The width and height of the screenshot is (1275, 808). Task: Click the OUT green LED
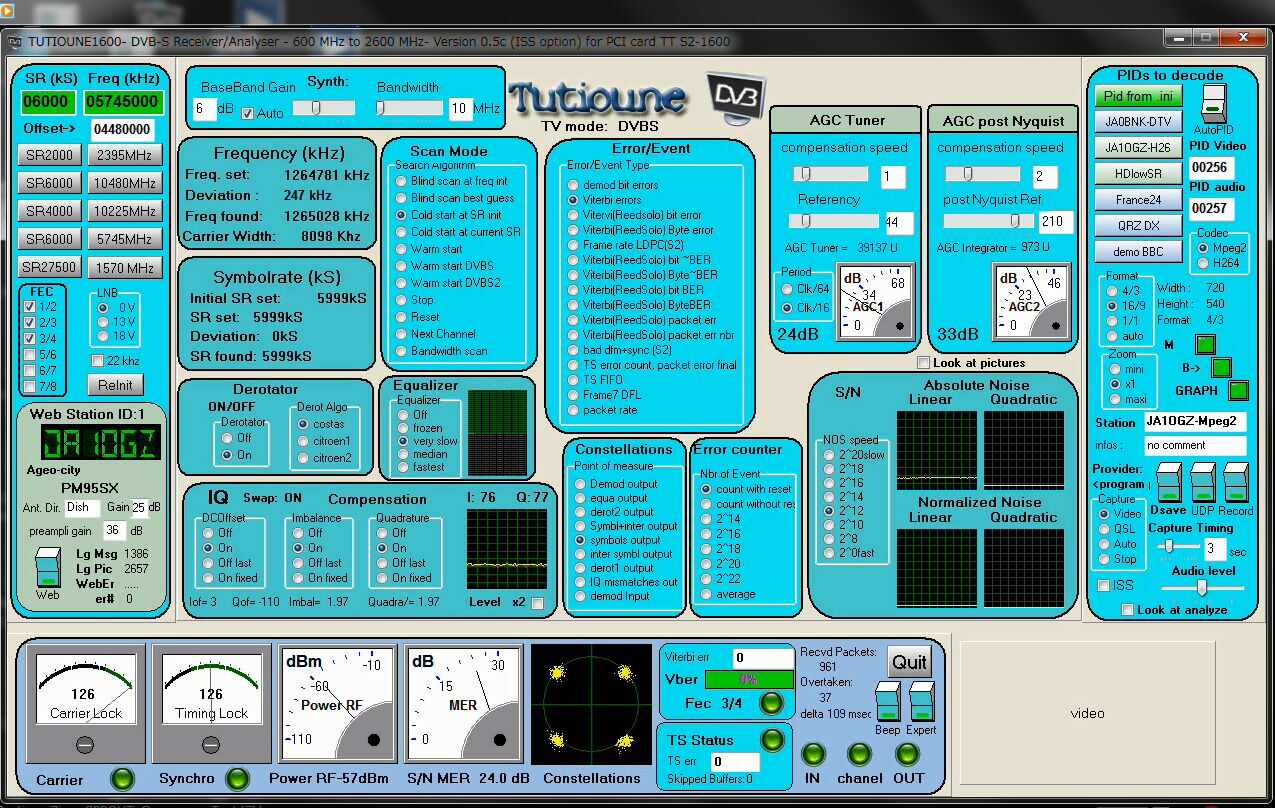[x=907, y=754]
